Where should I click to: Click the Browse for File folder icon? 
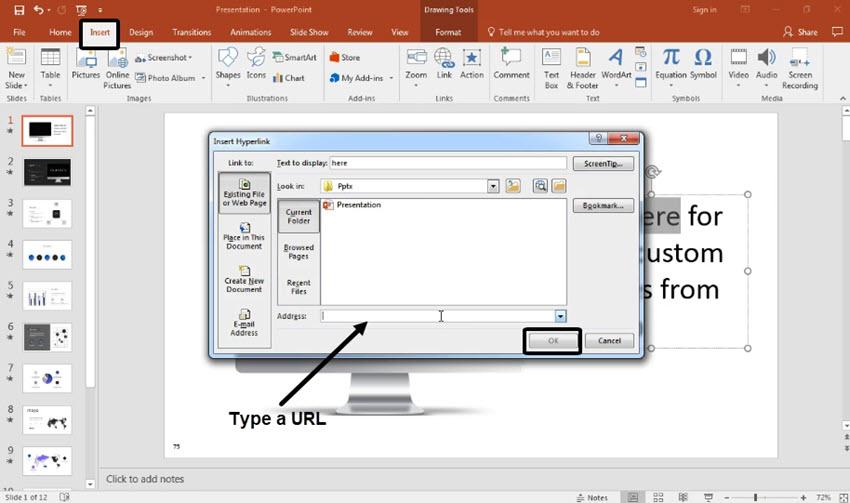tap(559, 186)
